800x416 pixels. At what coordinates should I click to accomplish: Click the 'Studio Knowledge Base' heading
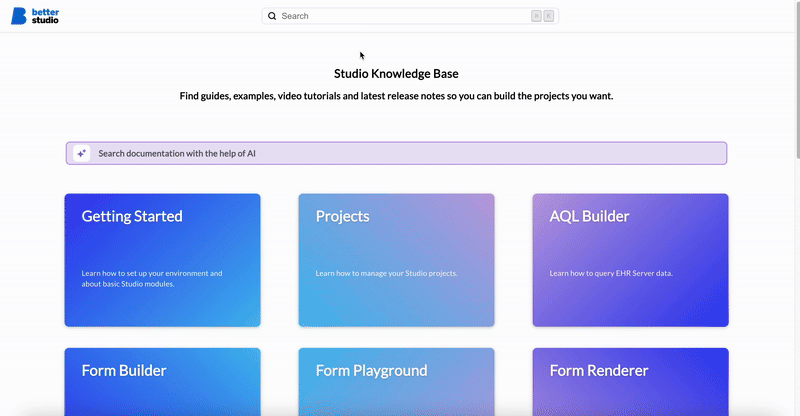coord(396,73)
